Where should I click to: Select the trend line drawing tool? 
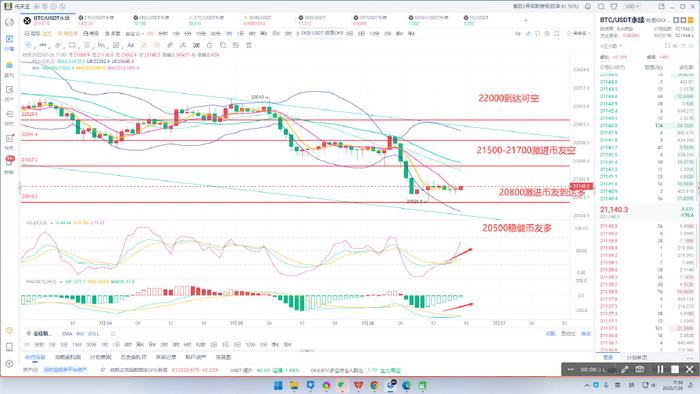click(43, 45)
